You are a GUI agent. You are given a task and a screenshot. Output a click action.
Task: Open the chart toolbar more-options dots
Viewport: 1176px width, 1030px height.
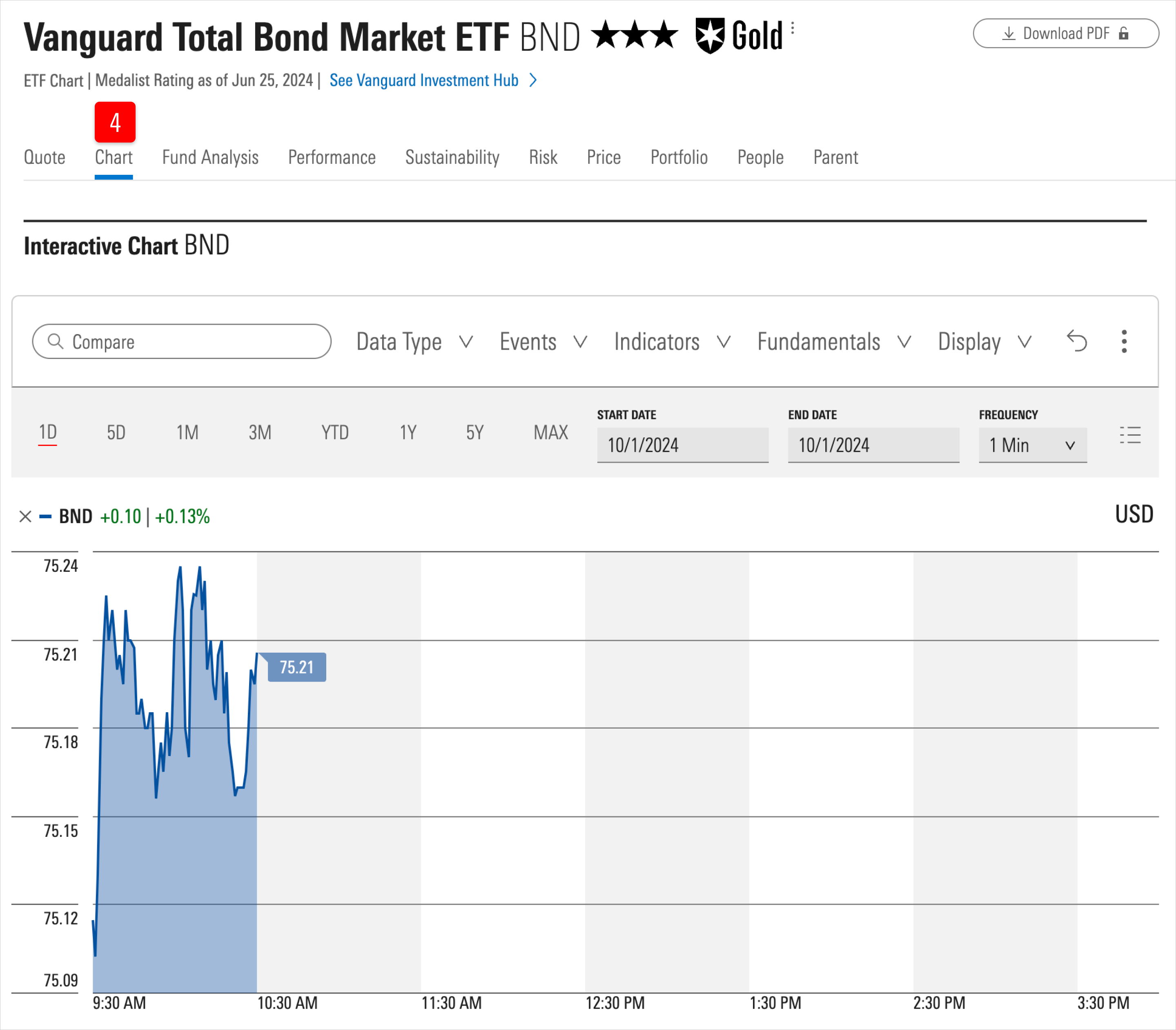(x=1124, y=341)
